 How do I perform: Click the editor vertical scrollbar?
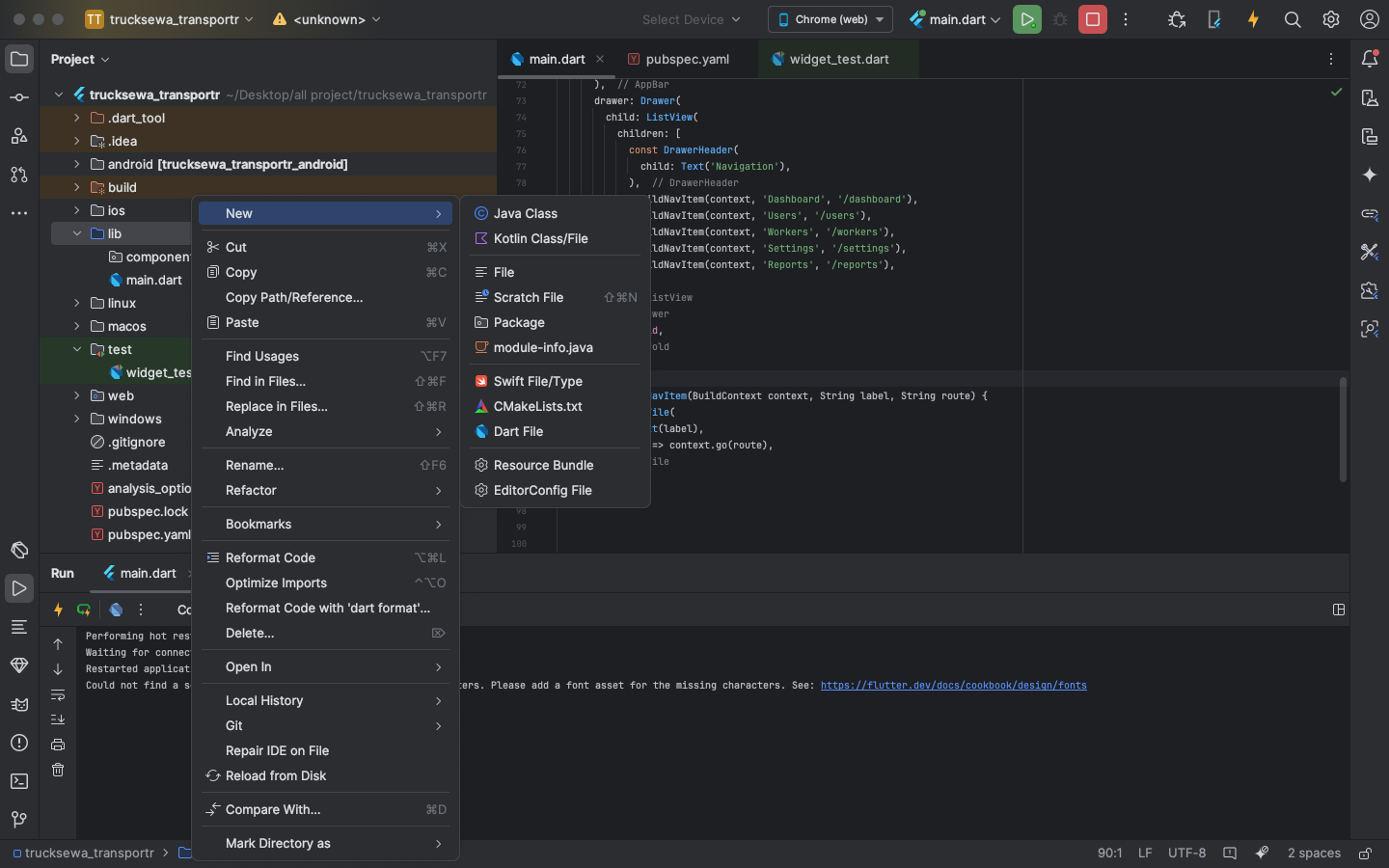coord(1342,429)
